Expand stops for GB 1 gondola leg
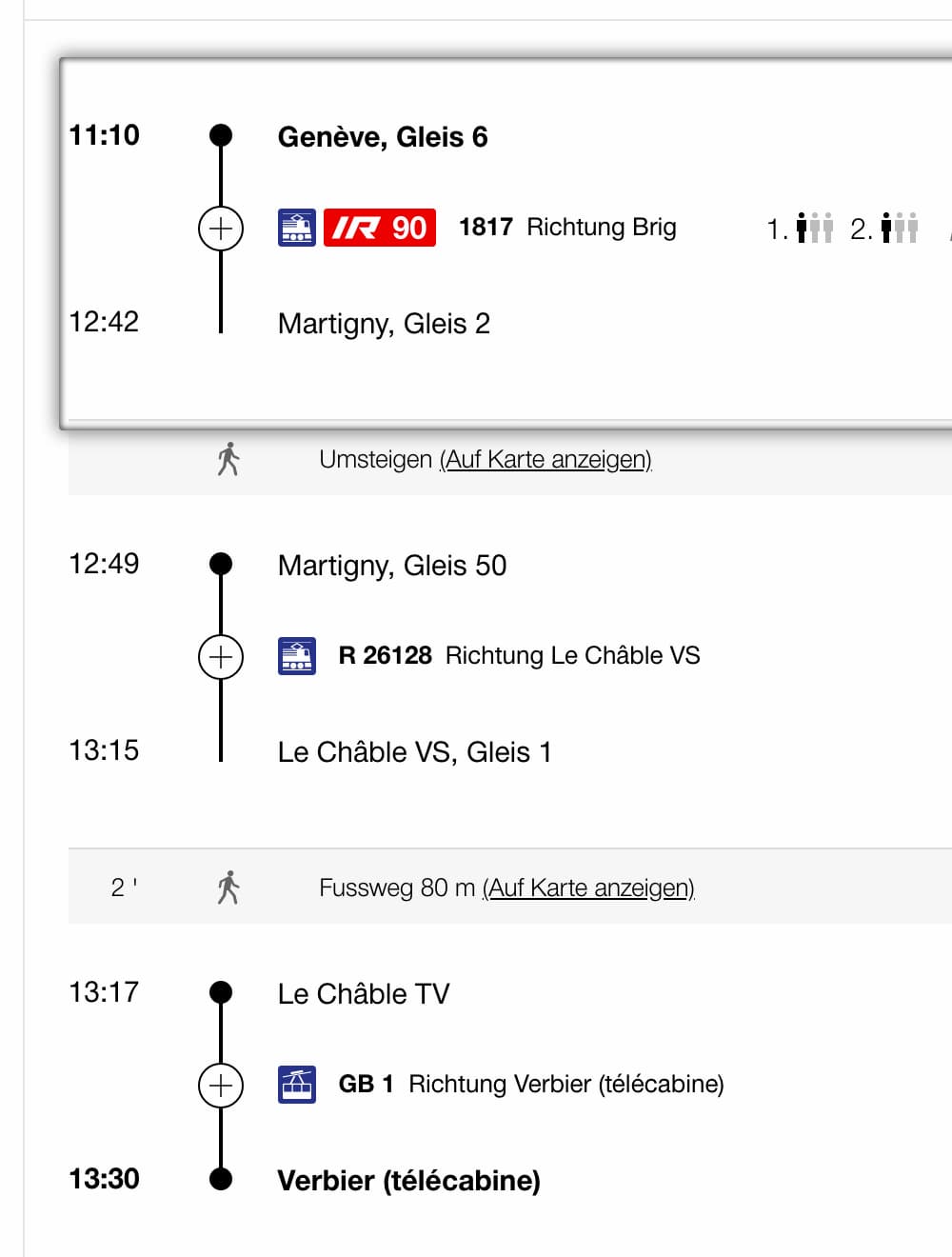This screenshot has width=952, height=1257. pyautogui.click(x=221, y=1086)
